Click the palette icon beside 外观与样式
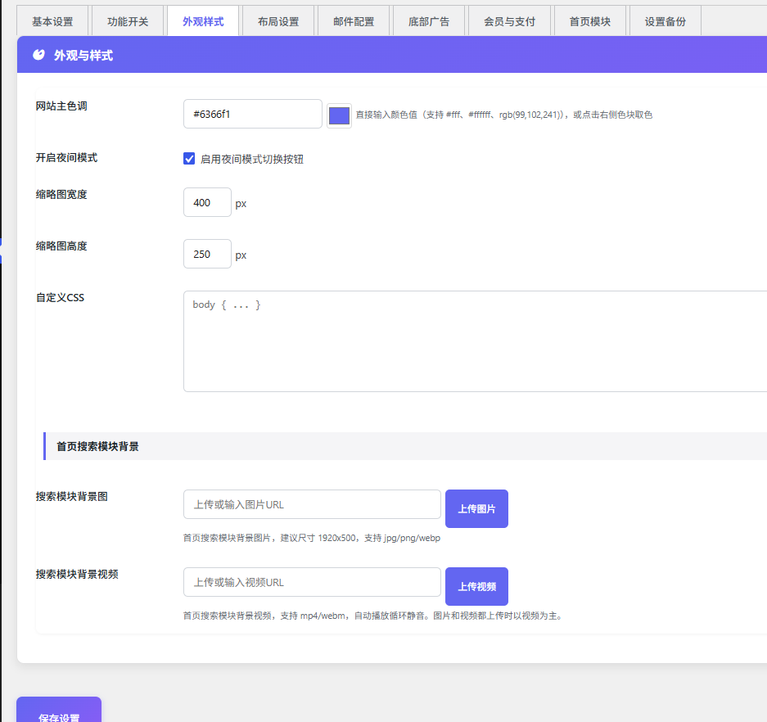 [39, 55]
